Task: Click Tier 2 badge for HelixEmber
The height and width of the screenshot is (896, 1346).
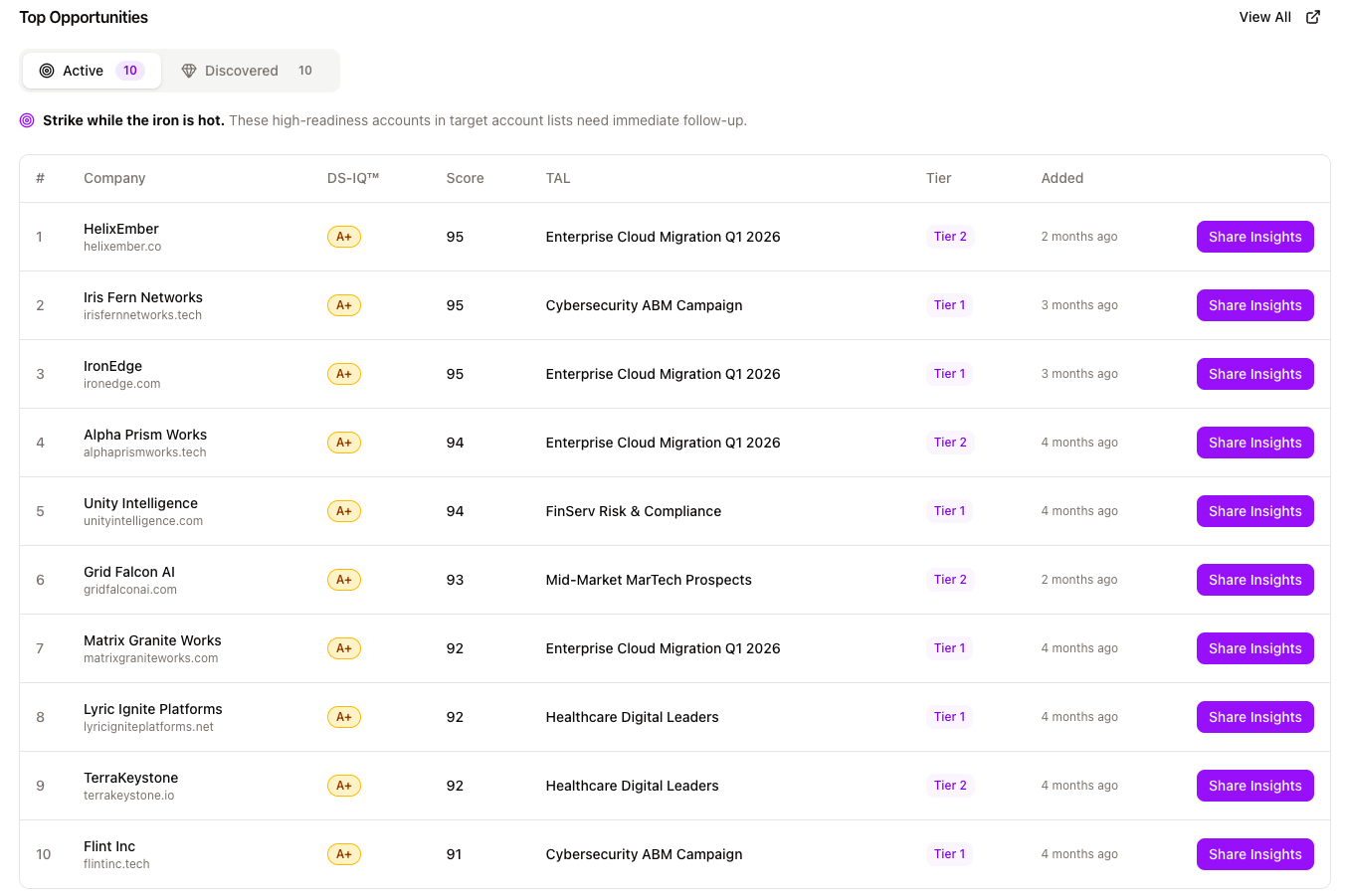Action: click(x=950, y=237)
